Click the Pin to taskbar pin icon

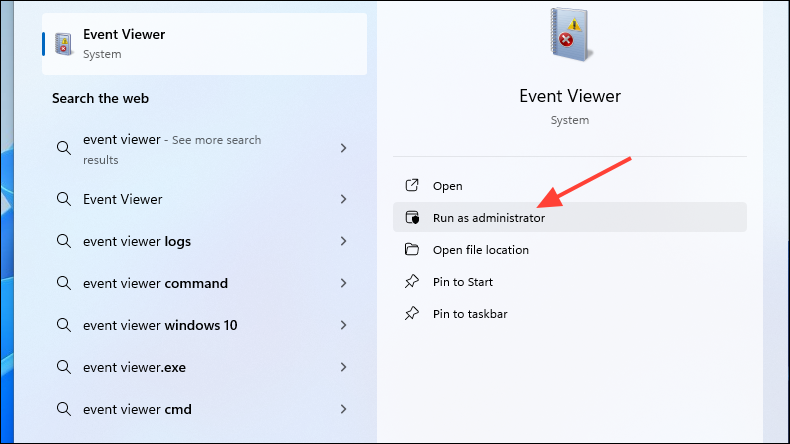(x=412, y=313)
